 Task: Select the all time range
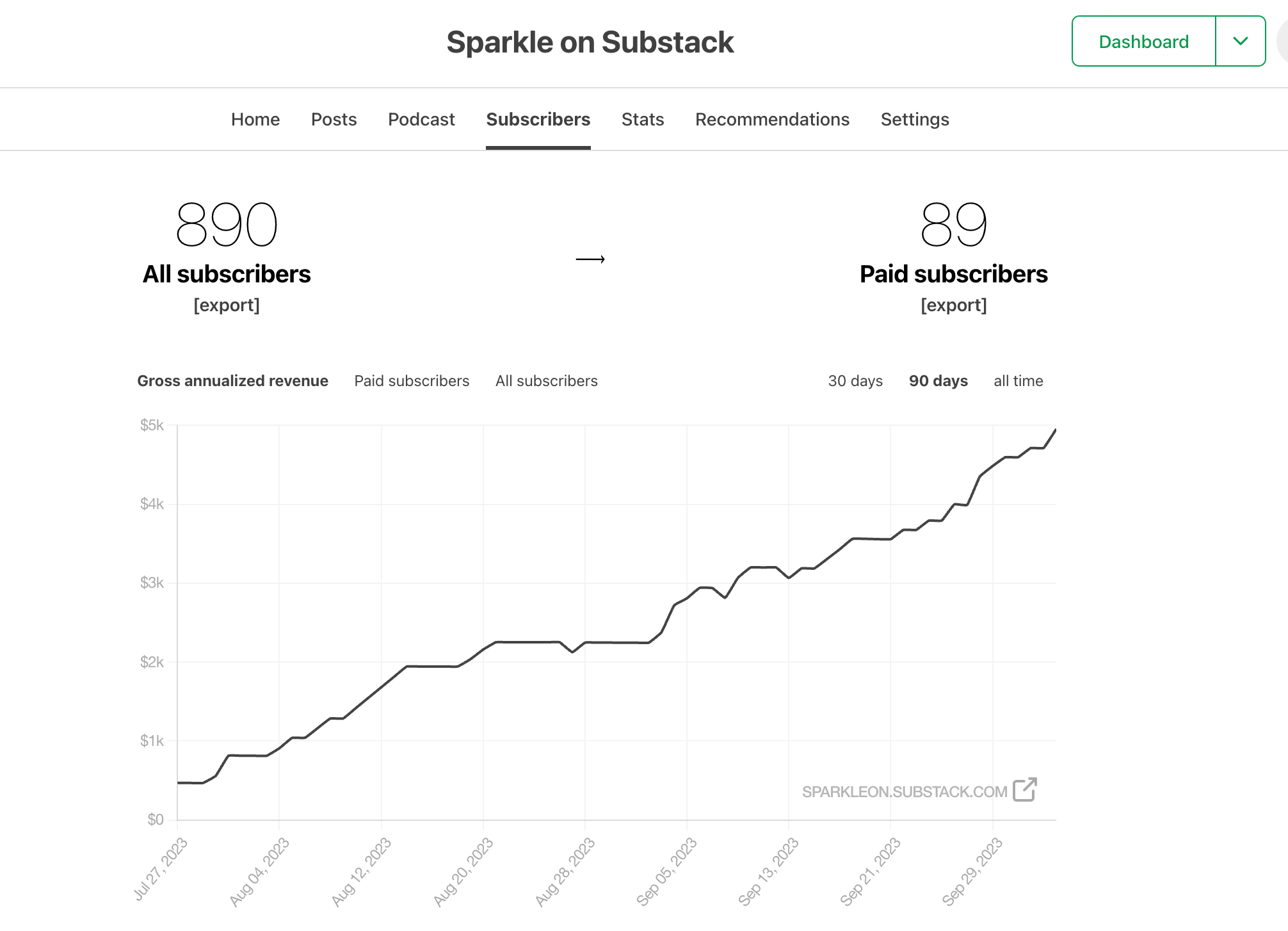(1018, 380)
